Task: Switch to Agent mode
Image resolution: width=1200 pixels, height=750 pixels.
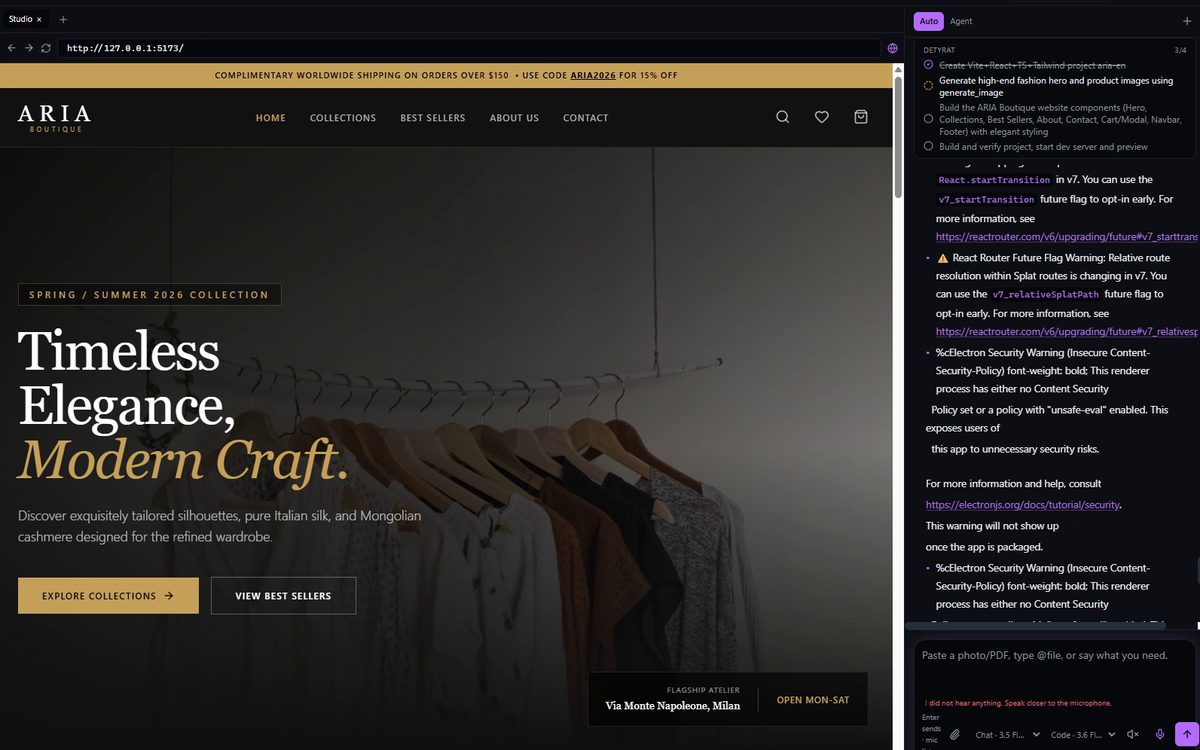Action: 961,21
